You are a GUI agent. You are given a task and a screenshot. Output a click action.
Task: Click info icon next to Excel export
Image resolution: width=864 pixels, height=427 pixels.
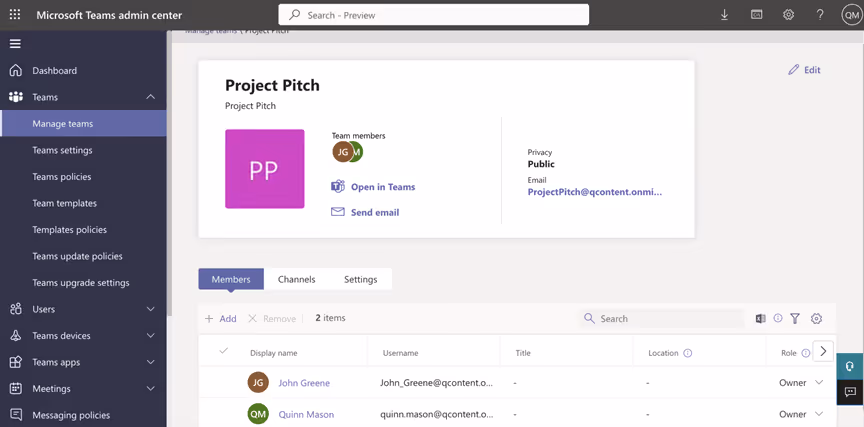pos(778,318)
